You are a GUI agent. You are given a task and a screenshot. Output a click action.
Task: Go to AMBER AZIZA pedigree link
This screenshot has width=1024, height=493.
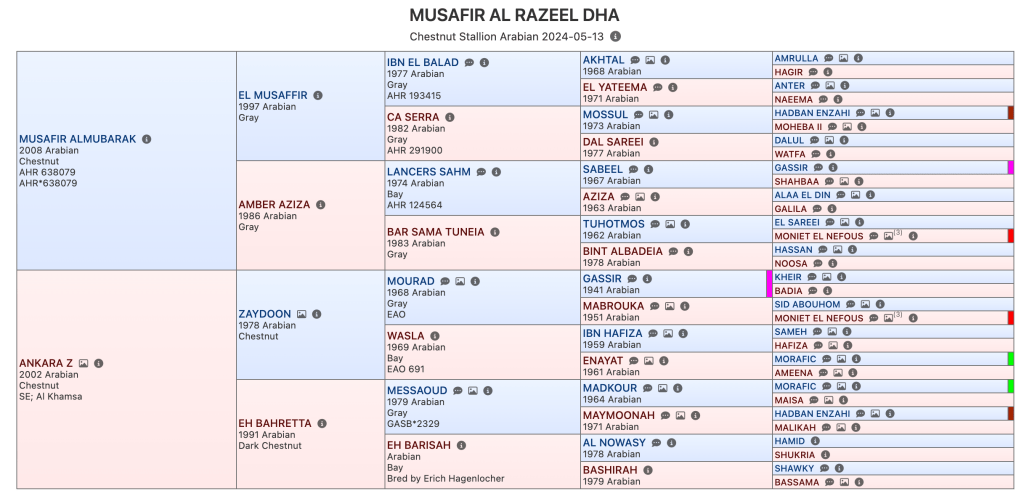[x=275, y=204]
